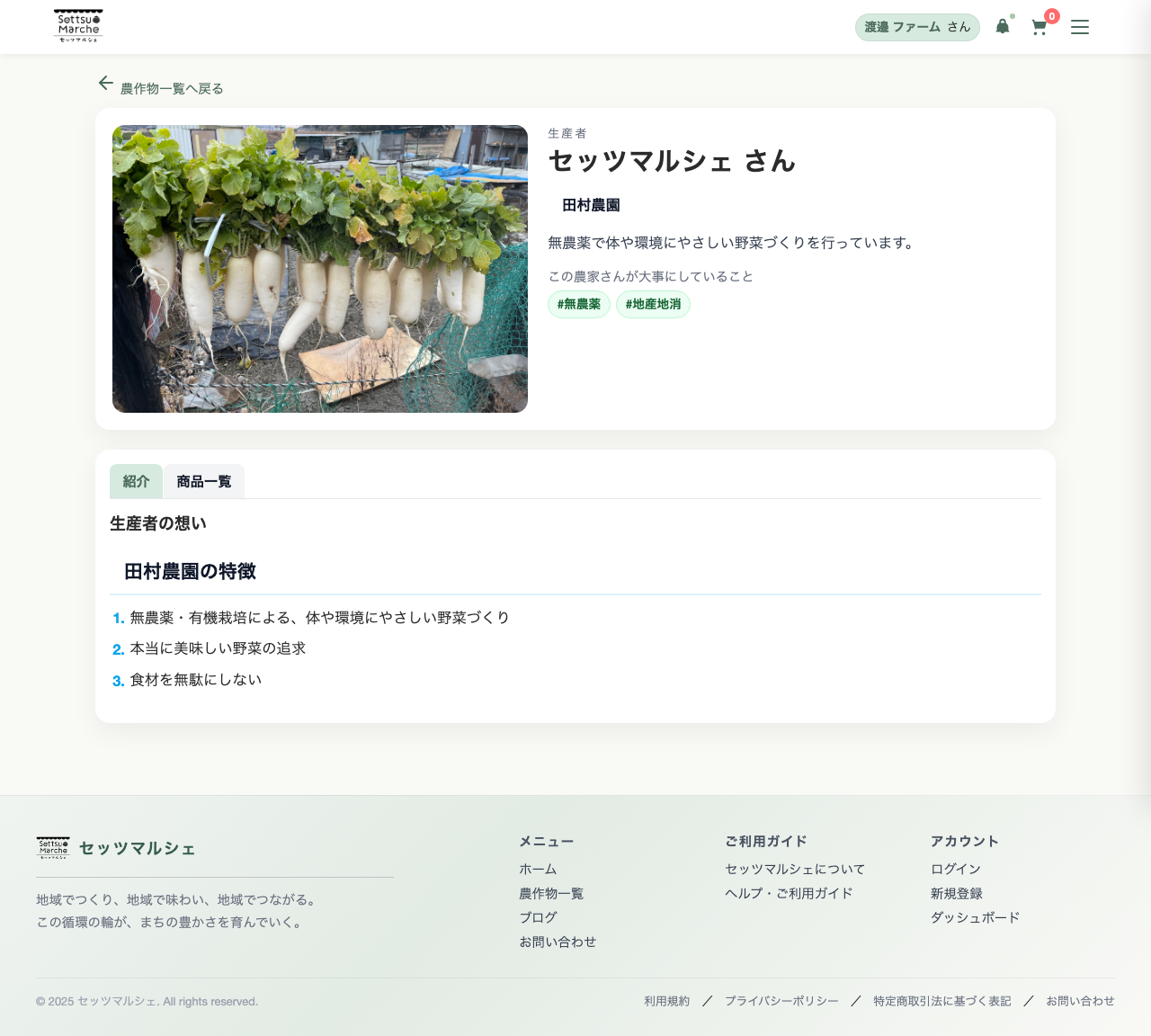Click the copyright text 2025 セッツマルシェ
This screenshot has width=1151, height=1036.
[147, 1002]
